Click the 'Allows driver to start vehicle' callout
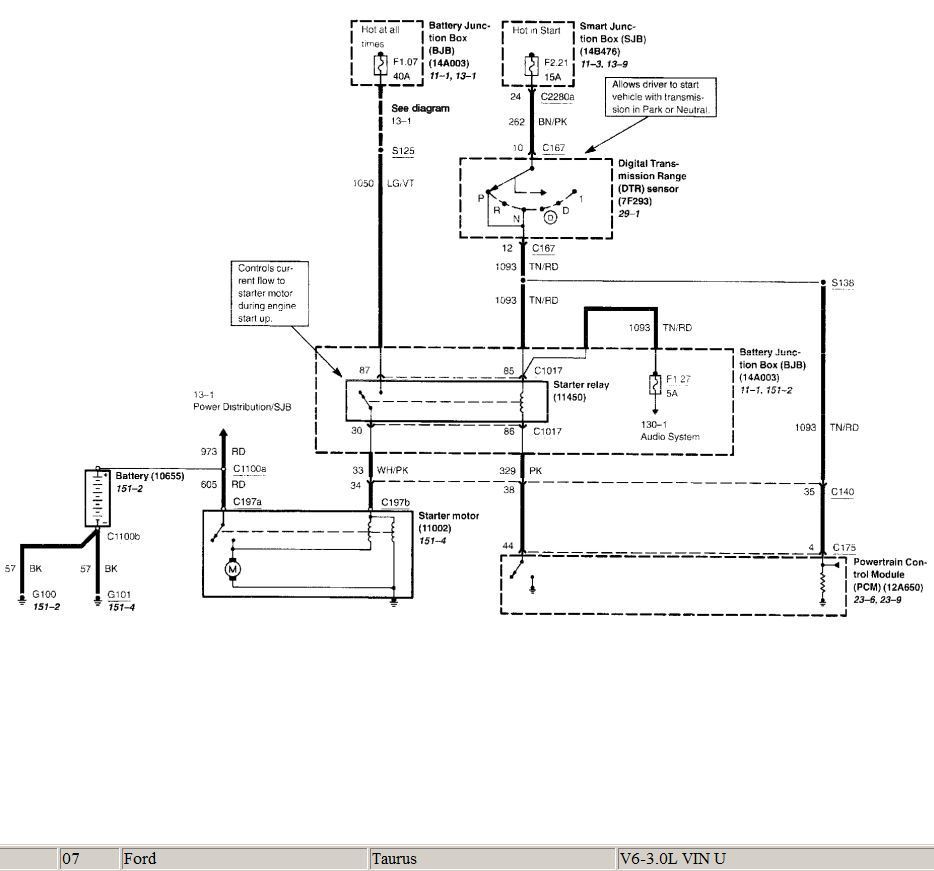Screen dimensions: 934x871 662,98
